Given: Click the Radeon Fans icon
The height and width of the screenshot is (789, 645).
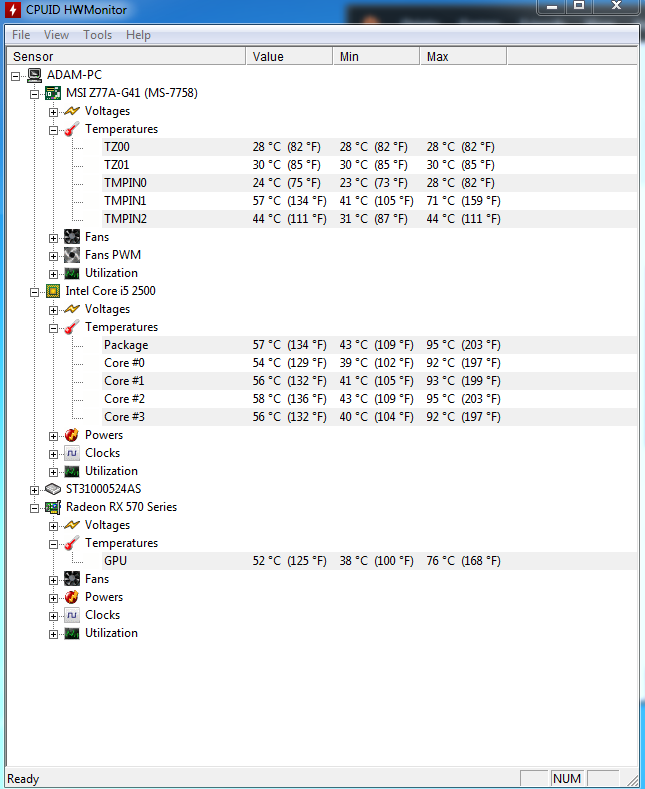Looking at the screenshot, I should [x=72, y=579].
